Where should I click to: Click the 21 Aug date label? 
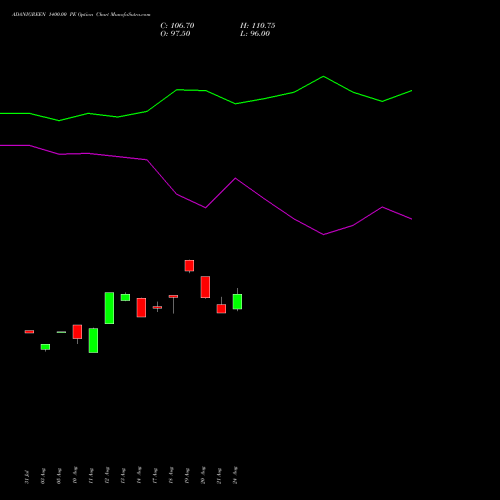219,476
